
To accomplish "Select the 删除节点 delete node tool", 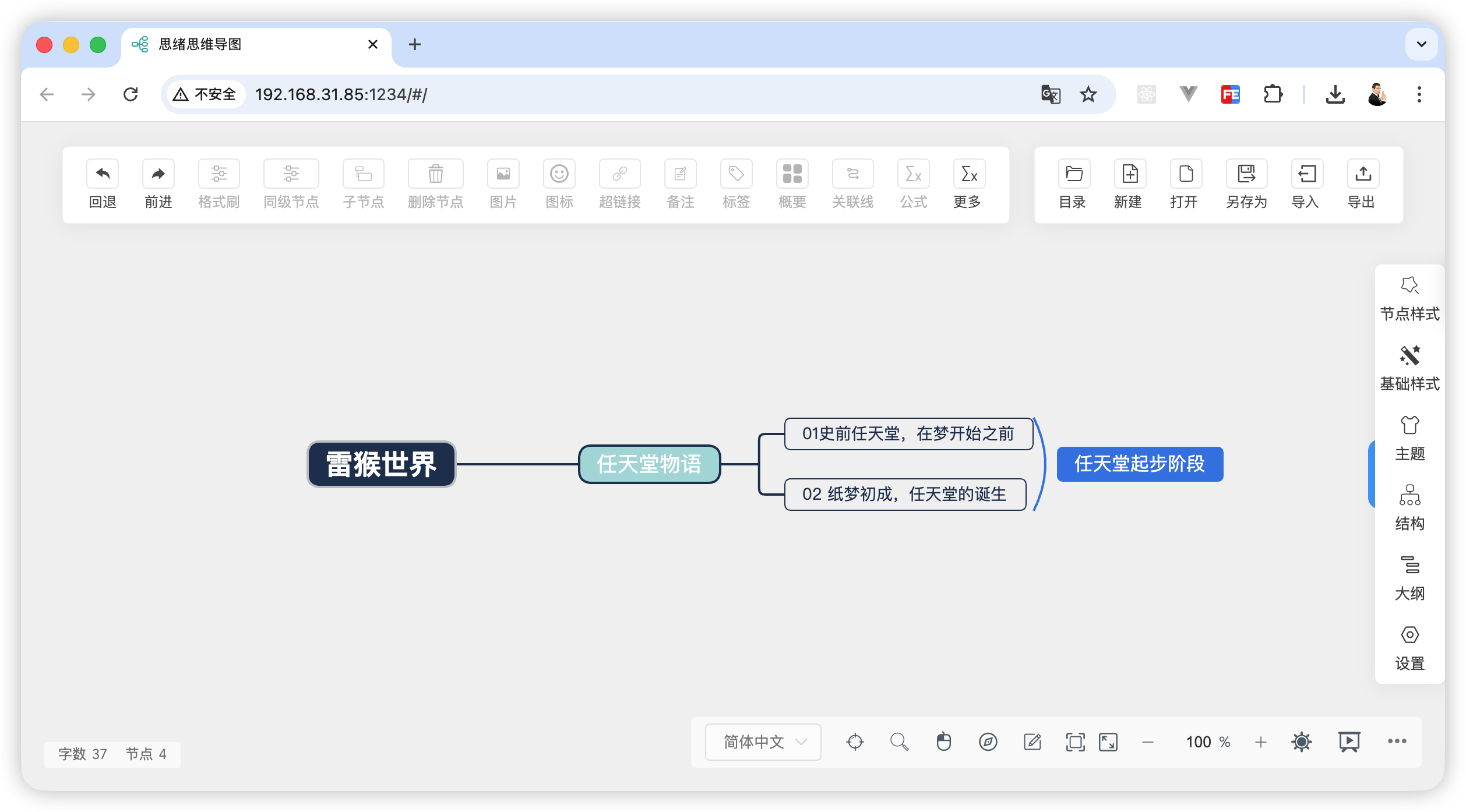I will coord(435,183).
